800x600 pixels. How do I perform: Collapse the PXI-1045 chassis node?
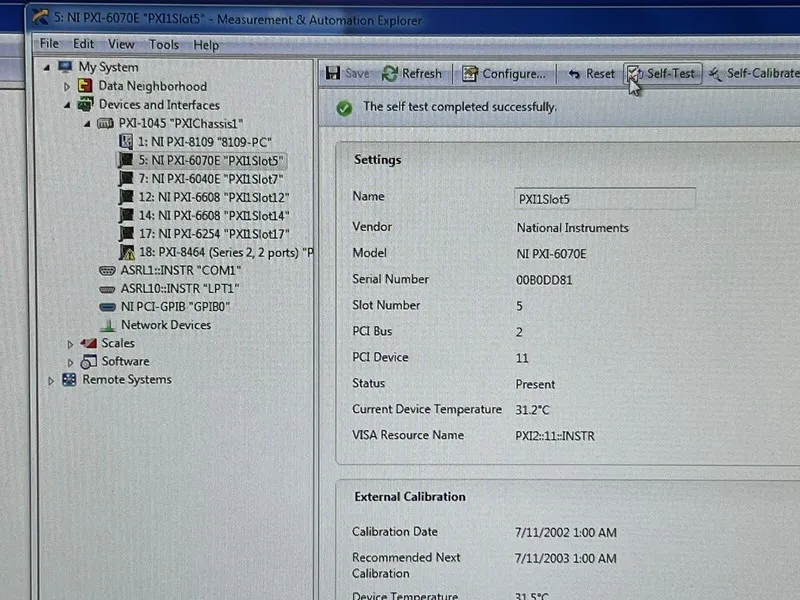coord(87,123)
